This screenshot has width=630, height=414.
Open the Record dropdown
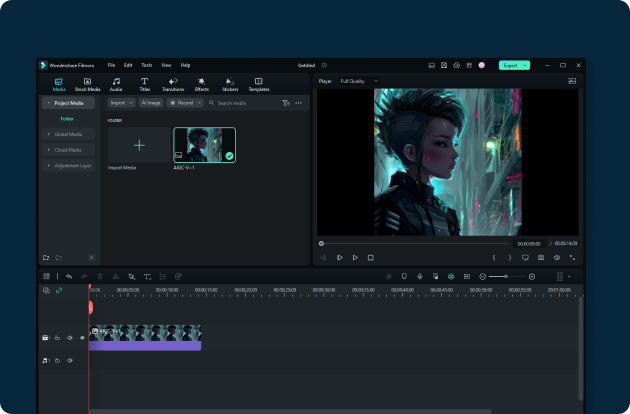coord(185,103)
